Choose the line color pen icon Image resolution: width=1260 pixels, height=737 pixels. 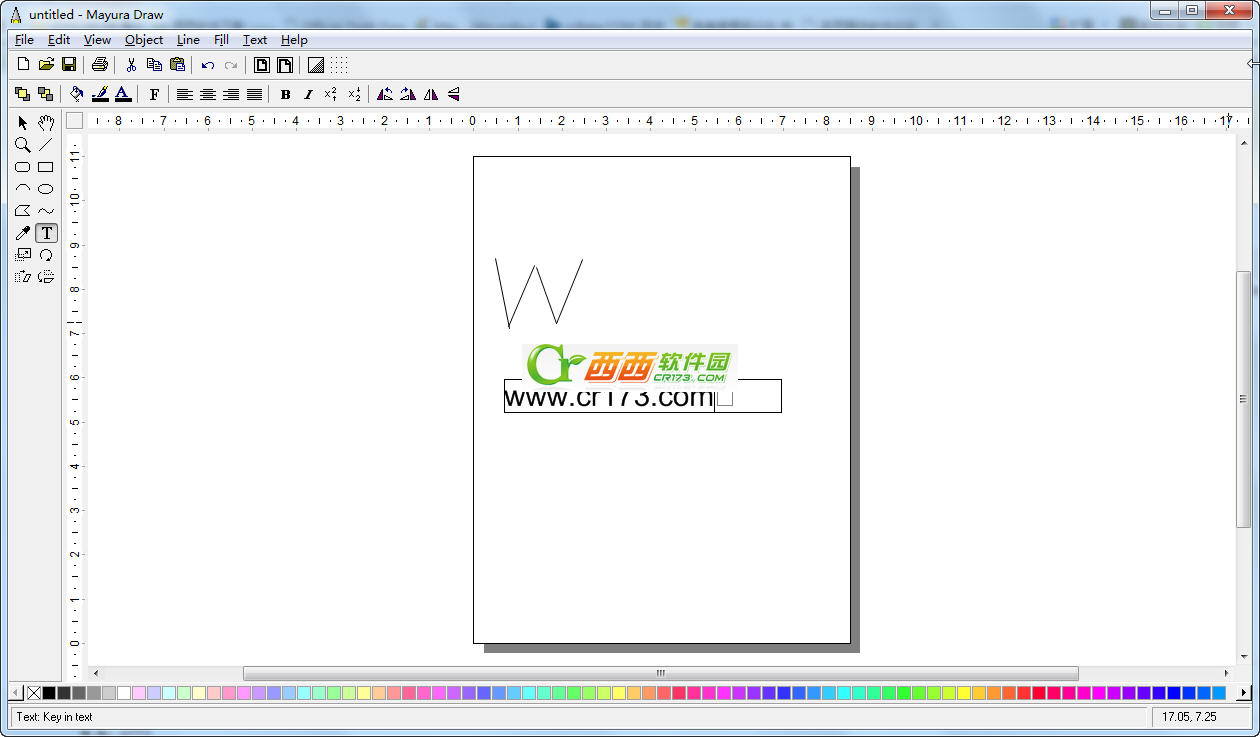[x=100, y=94]
